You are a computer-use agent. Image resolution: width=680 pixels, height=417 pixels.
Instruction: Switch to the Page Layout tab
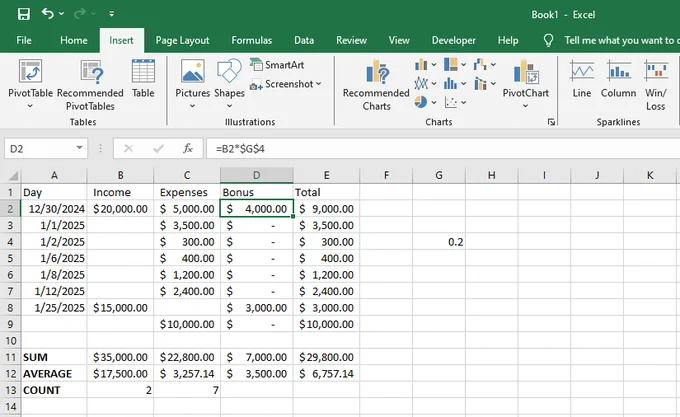[183, 40]
